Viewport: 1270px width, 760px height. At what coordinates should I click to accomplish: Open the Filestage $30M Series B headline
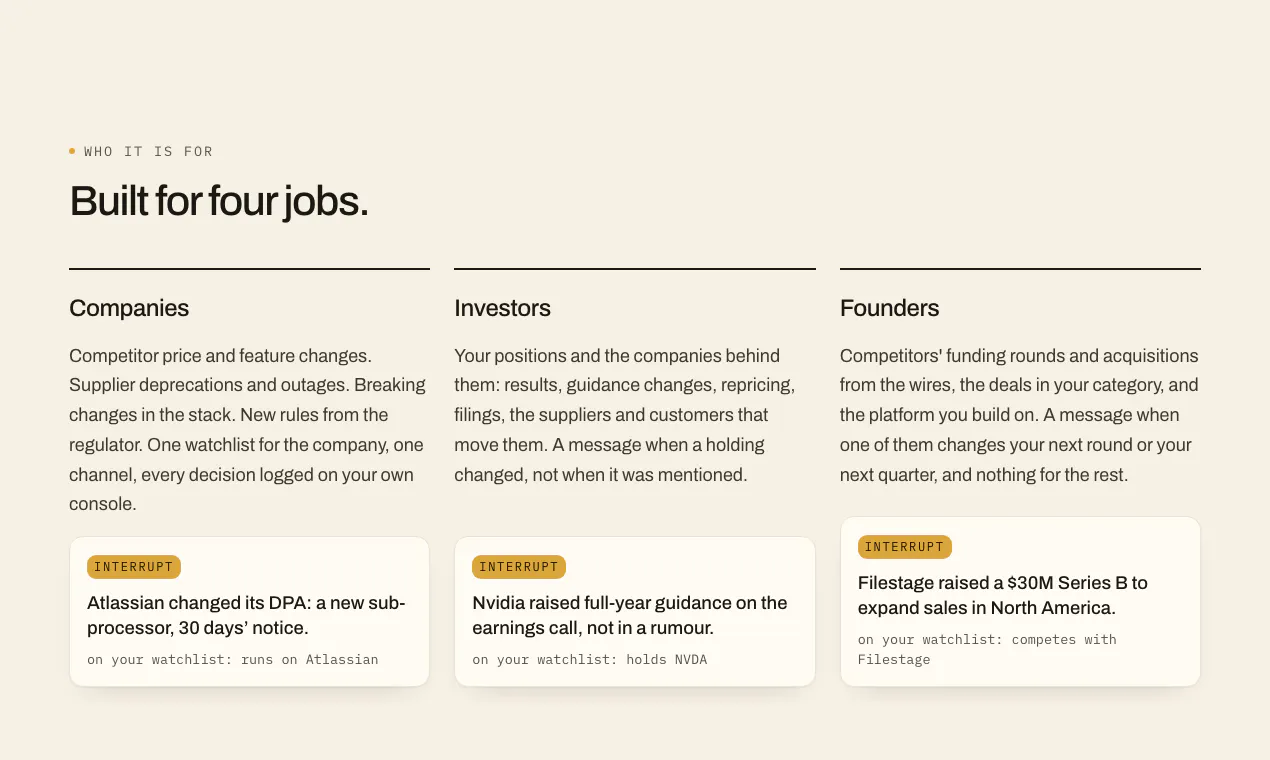[x=1003, y=595]
